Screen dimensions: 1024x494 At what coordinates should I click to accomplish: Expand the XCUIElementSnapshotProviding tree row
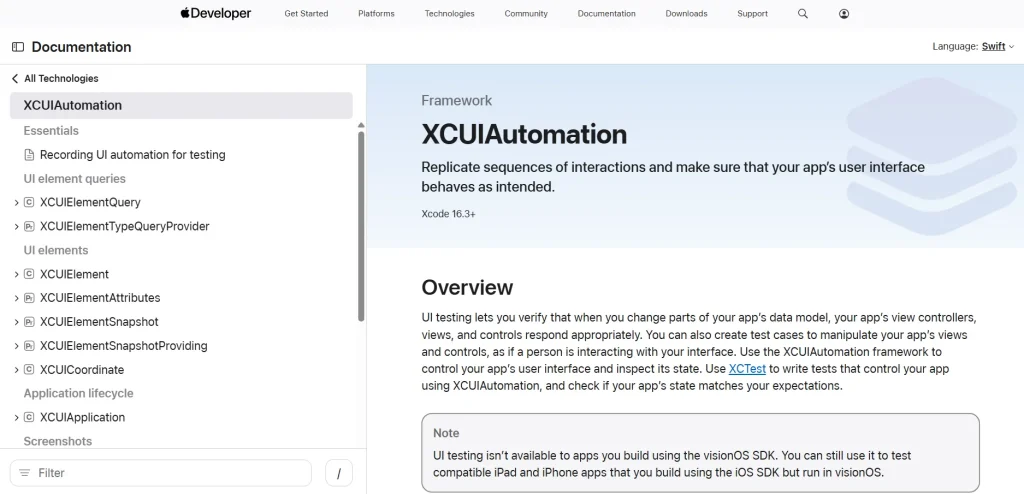[x=16, y=346]
